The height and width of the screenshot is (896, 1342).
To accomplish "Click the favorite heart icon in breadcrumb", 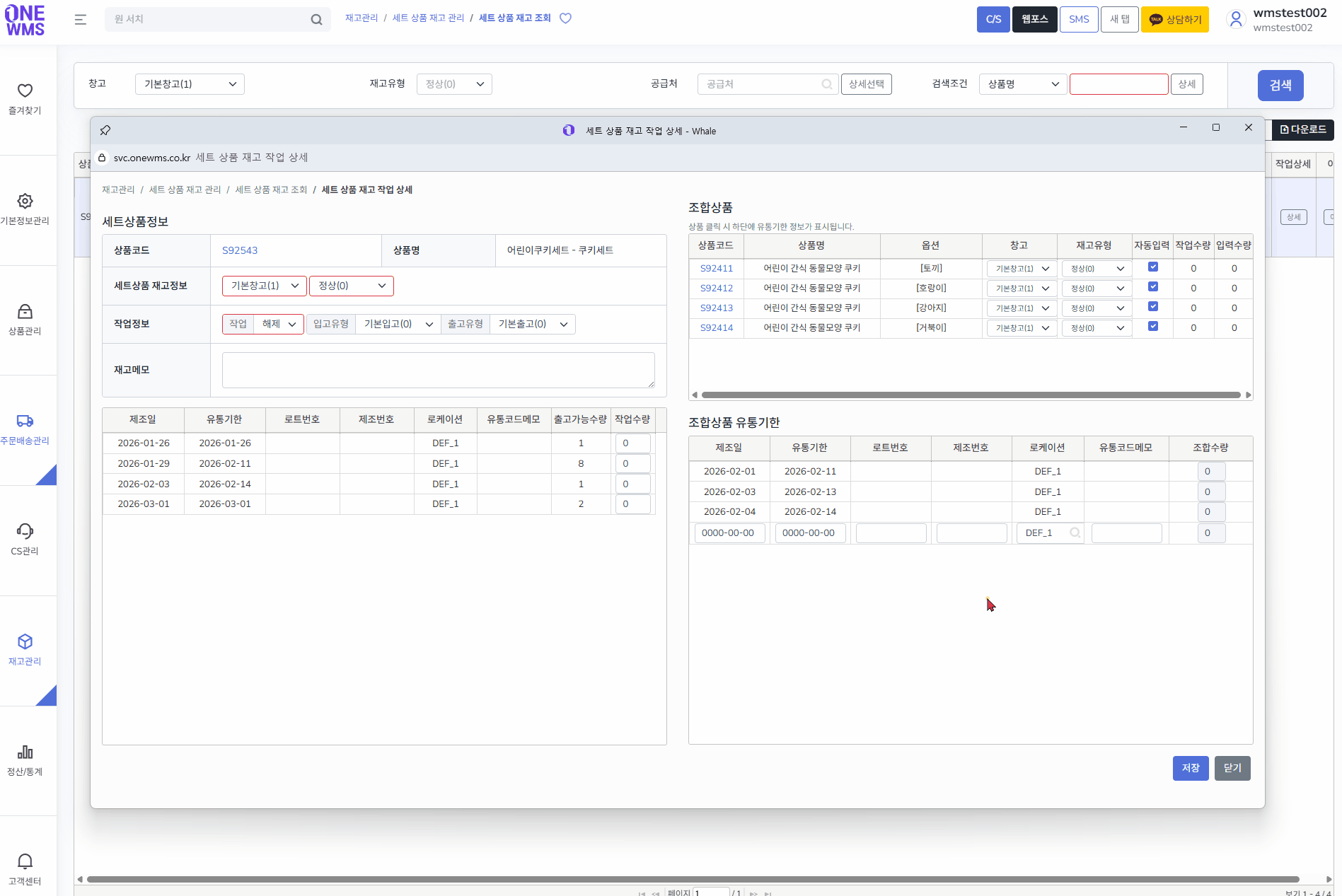I will pyautogui.click(x=565, y=18).
